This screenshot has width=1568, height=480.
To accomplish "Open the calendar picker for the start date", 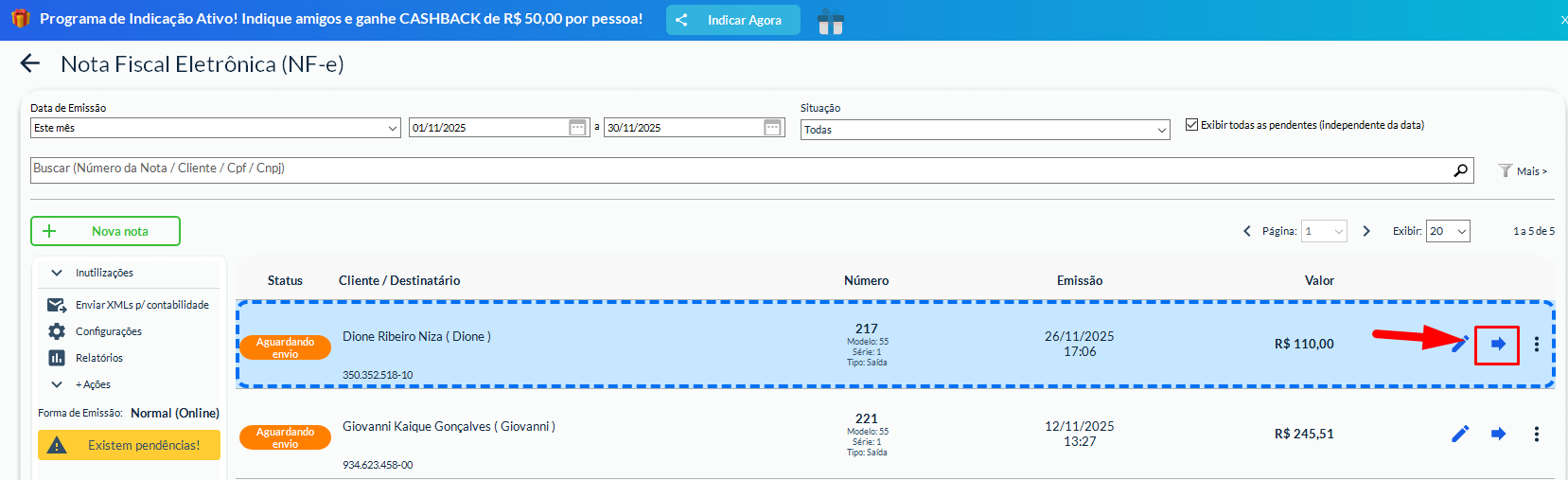I will coord(577,128).
